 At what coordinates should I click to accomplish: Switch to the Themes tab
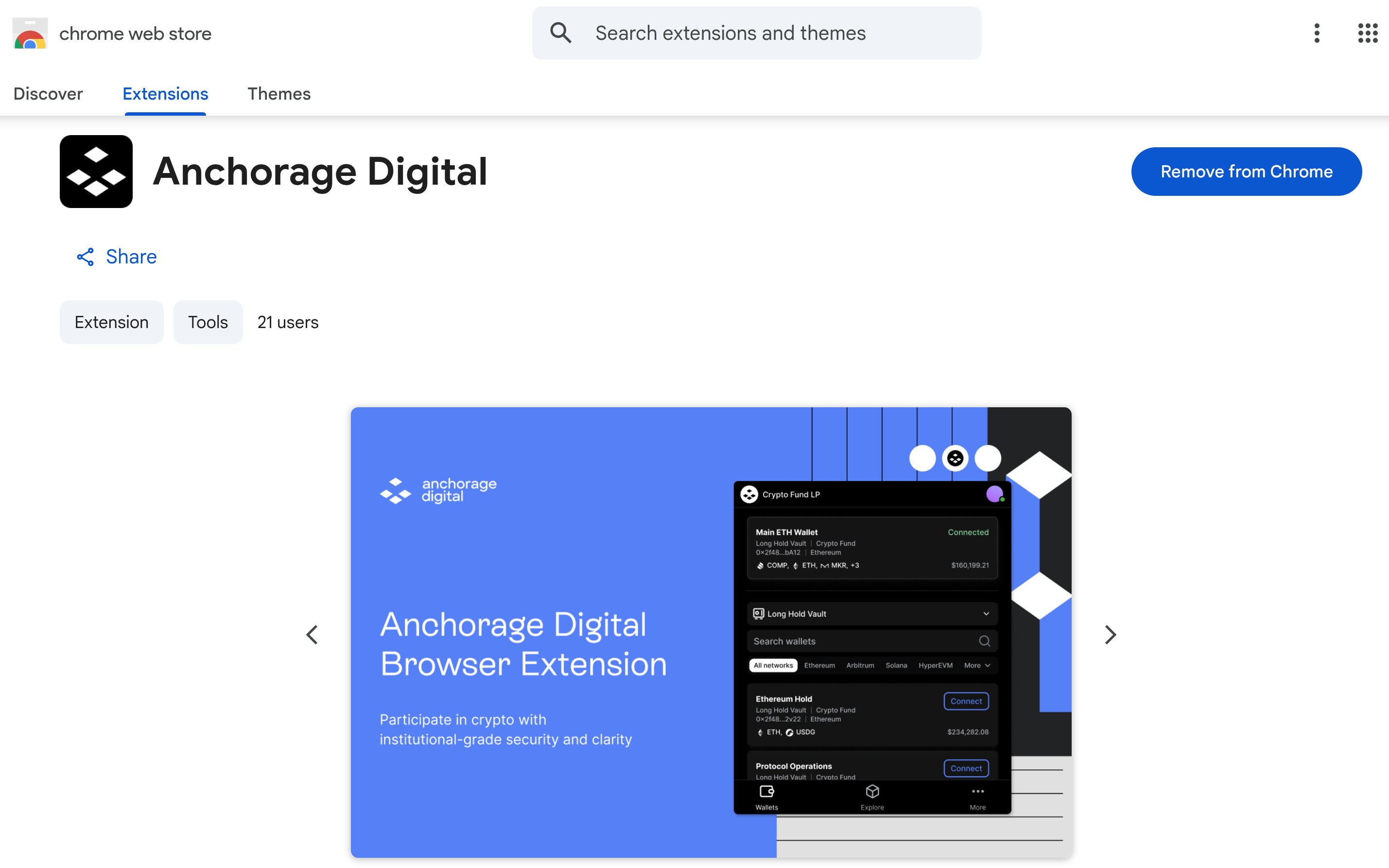pyautogui.click(x=279, y=94)
